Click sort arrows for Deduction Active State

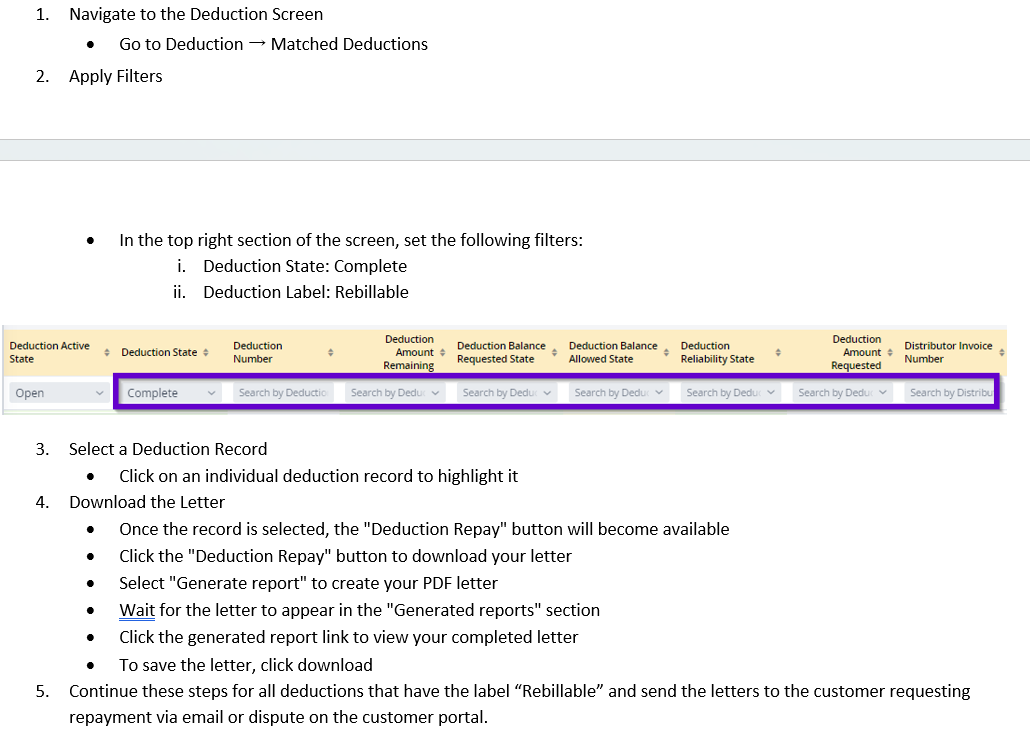pyautogui.click(x=107, y=353)
